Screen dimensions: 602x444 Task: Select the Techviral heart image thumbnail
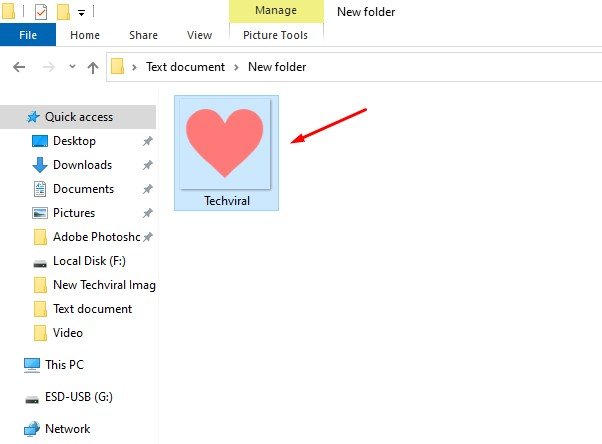pos(226,151)
